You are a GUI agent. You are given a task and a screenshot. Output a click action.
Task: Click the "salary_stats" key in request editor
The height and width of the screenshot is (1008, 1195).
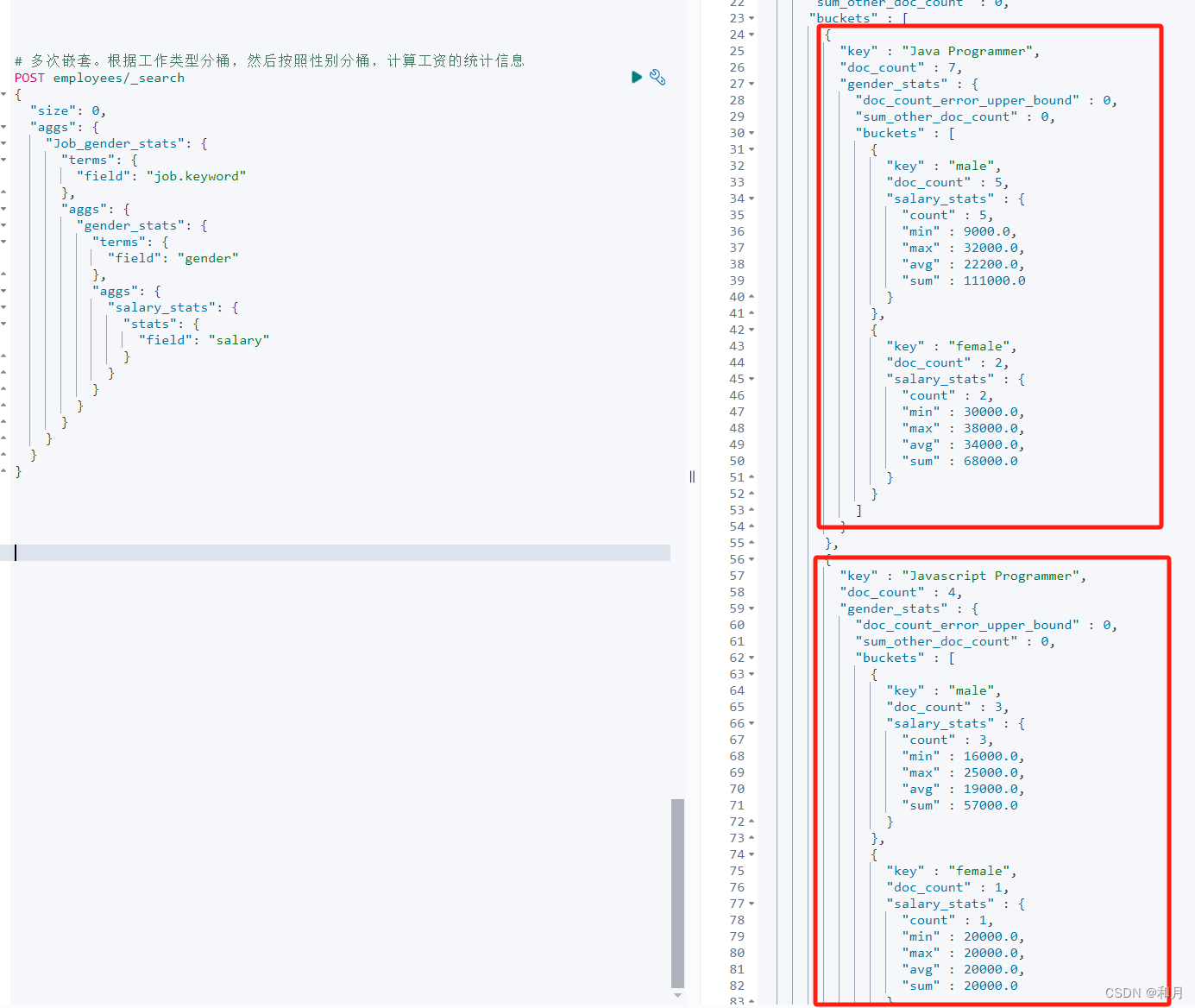pyautogui.click(x=163, y=307)
